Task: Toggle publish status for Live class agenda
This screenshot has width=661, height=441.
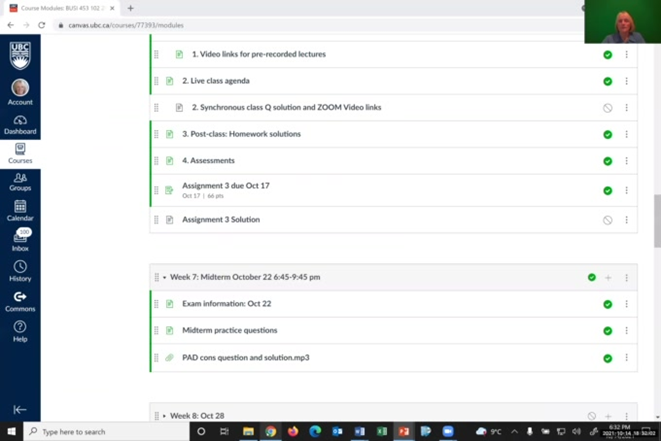Action: (607, 81)
